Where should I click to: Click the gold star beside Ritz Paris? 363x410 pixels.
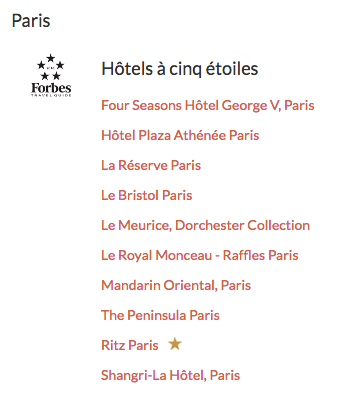tap(175, 344)
